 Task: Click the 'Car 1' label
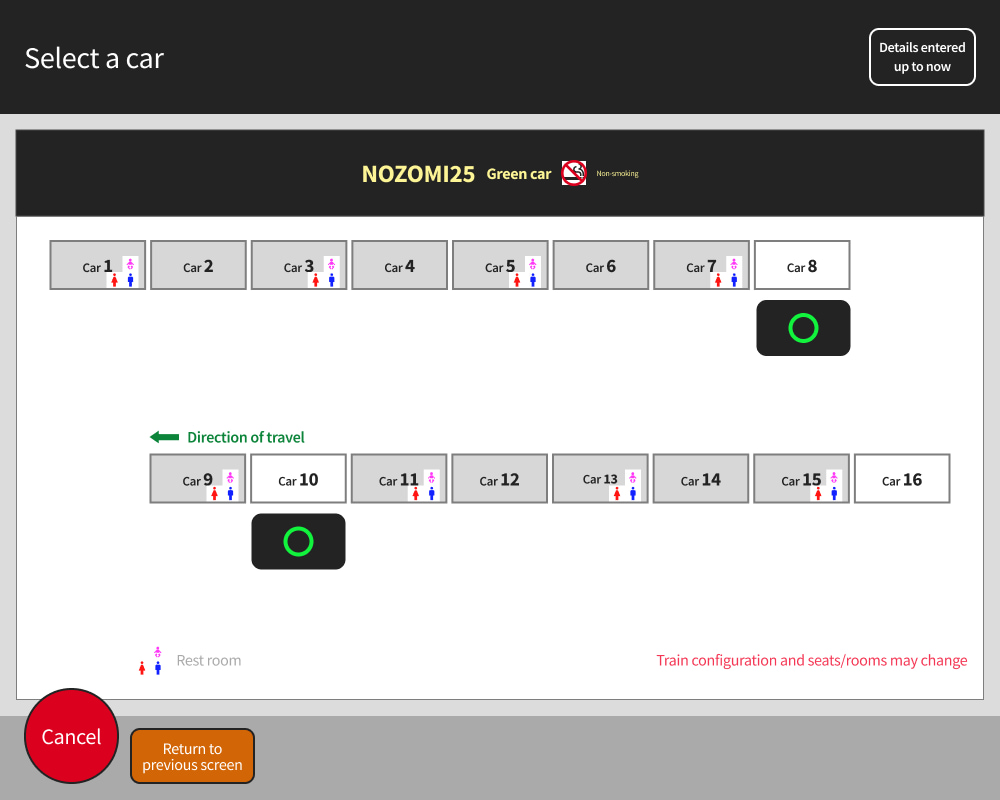(x=97, y=267)
